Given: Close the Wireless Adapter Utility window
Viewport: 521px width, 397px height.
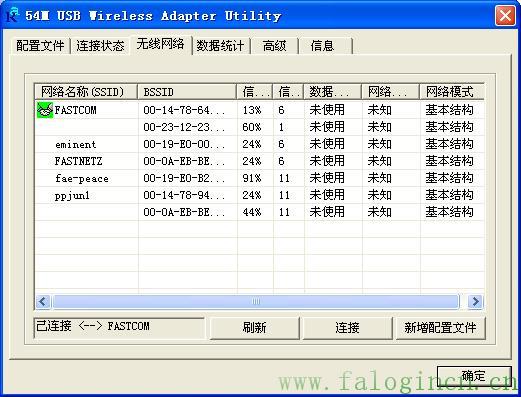Looking at the screenshot, I should (x=505, y=15).
